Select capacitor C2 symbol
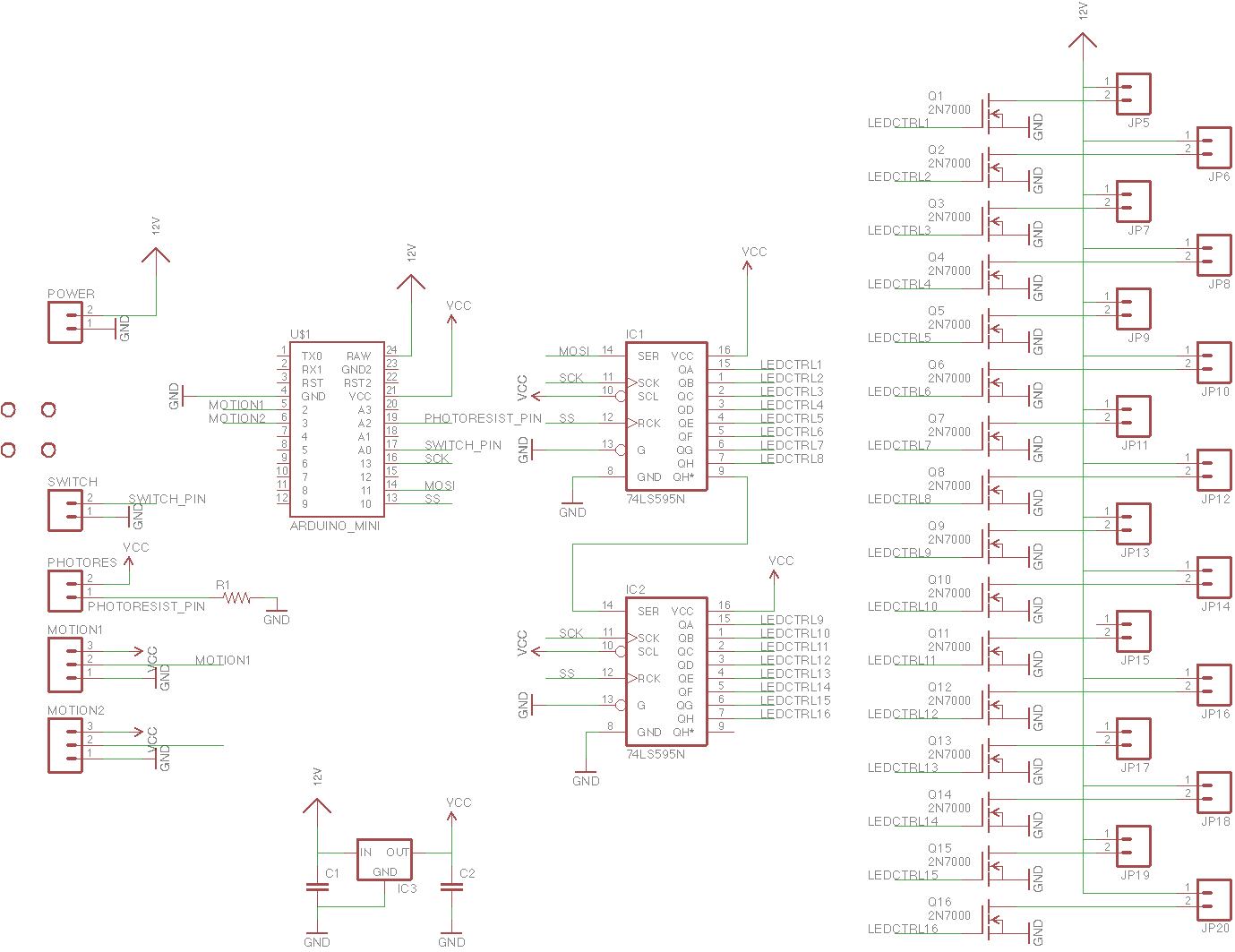This screenshot has width=1235, height=952. [x=451, y=888]
